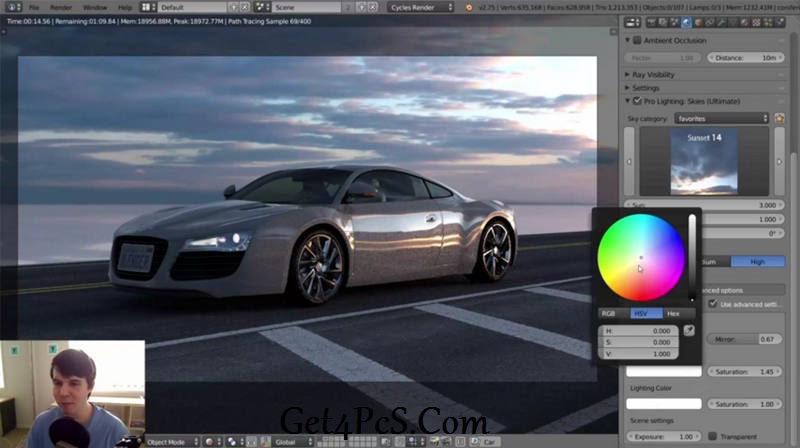The image size is (800, 448).
Task: Delete the current scene with X icon
Action: click(x=373, y=7)
